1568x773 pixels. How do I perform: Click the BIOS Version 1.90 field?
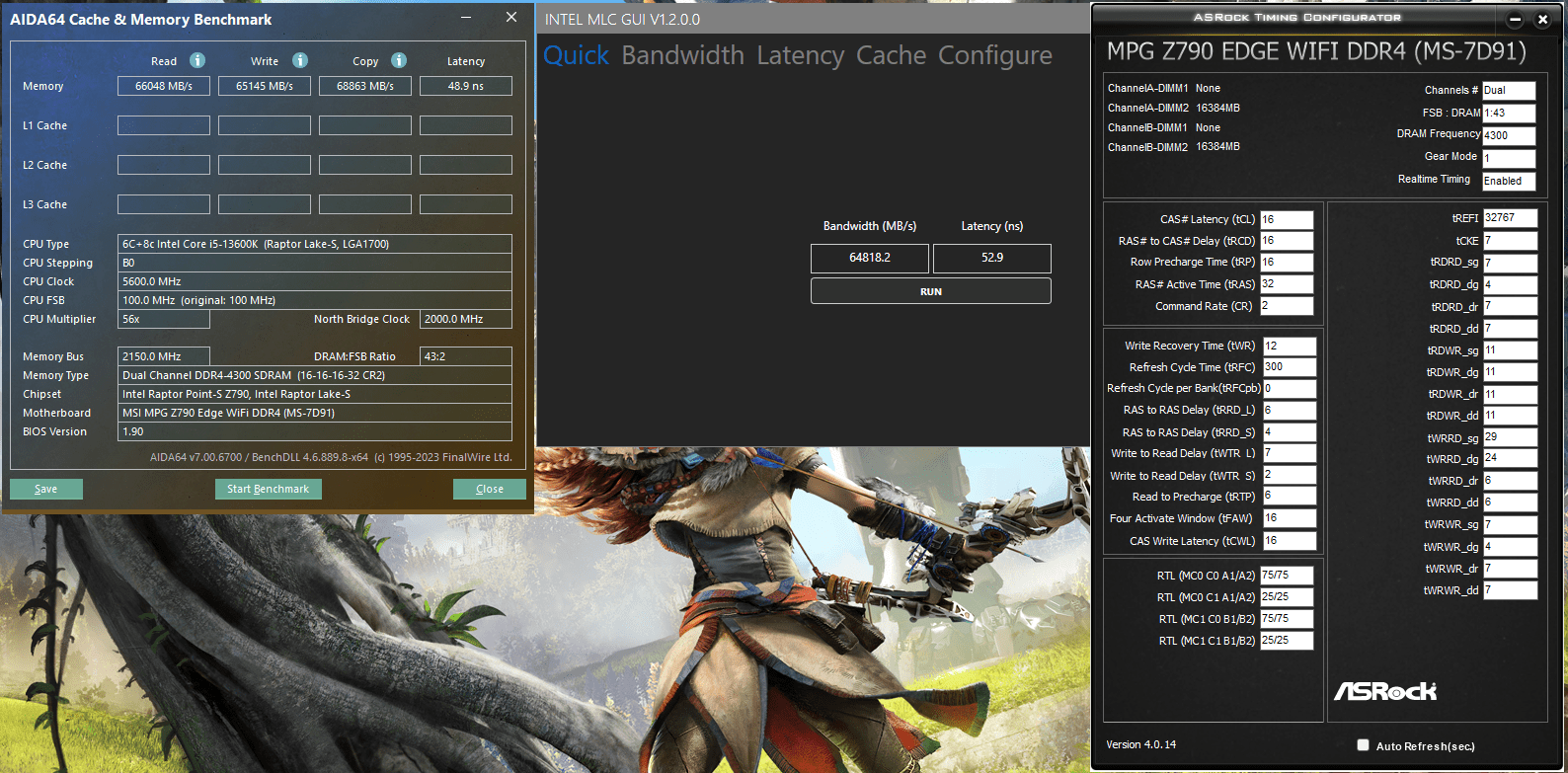tap(315, 431)
